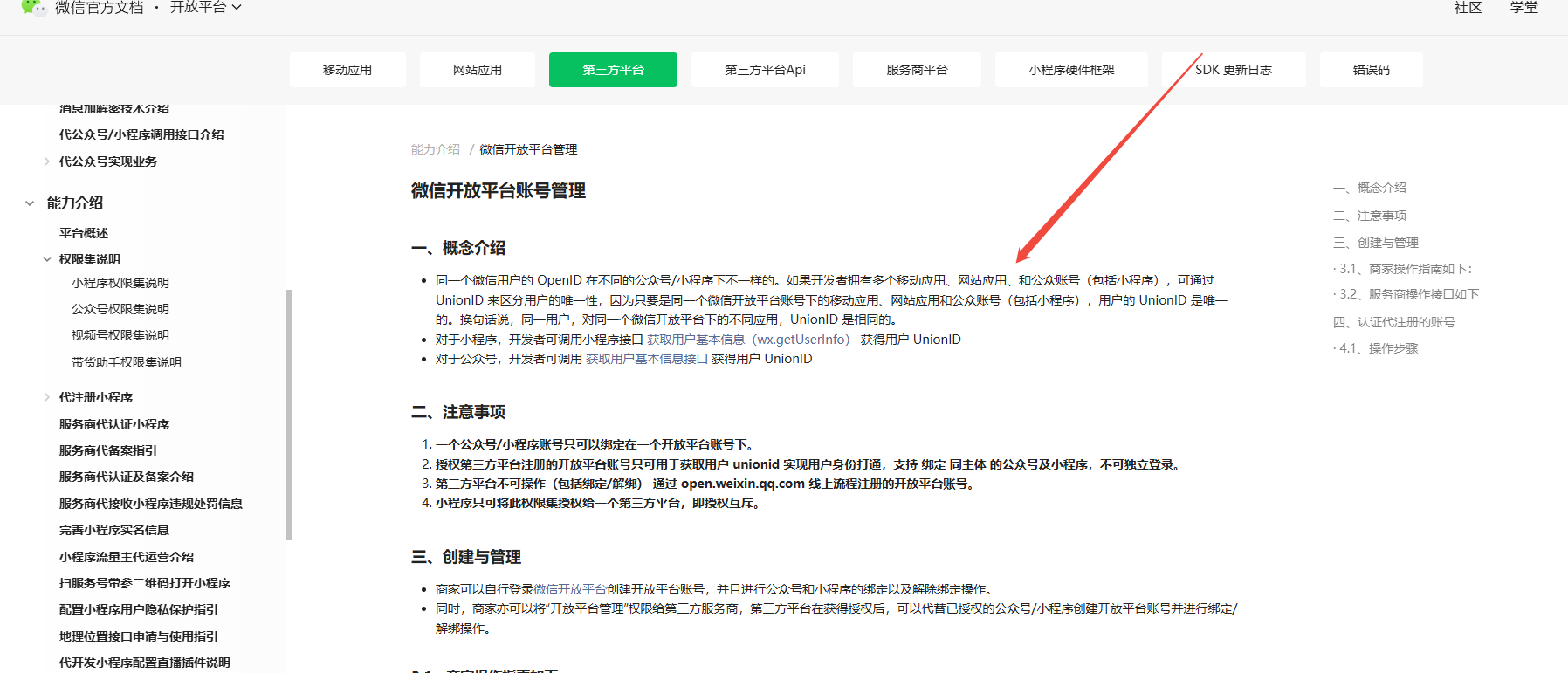The height and width of the screenshot is (673, 1568).
Task: Open 地理位置接口申请与使用指引 in sidebar
Action: coord(139,636)
